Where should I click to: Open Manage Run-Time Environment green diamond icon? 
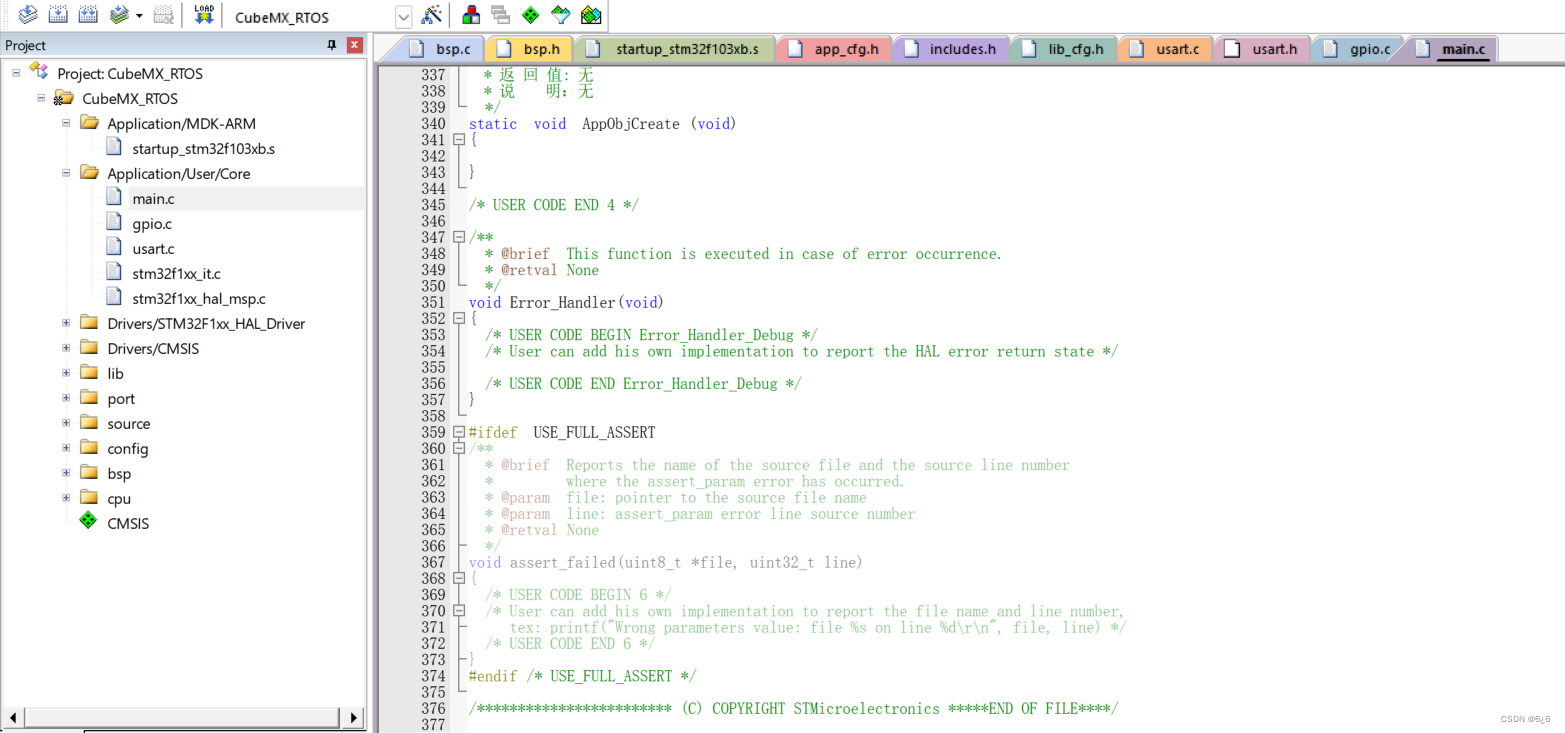pos(531,15)
